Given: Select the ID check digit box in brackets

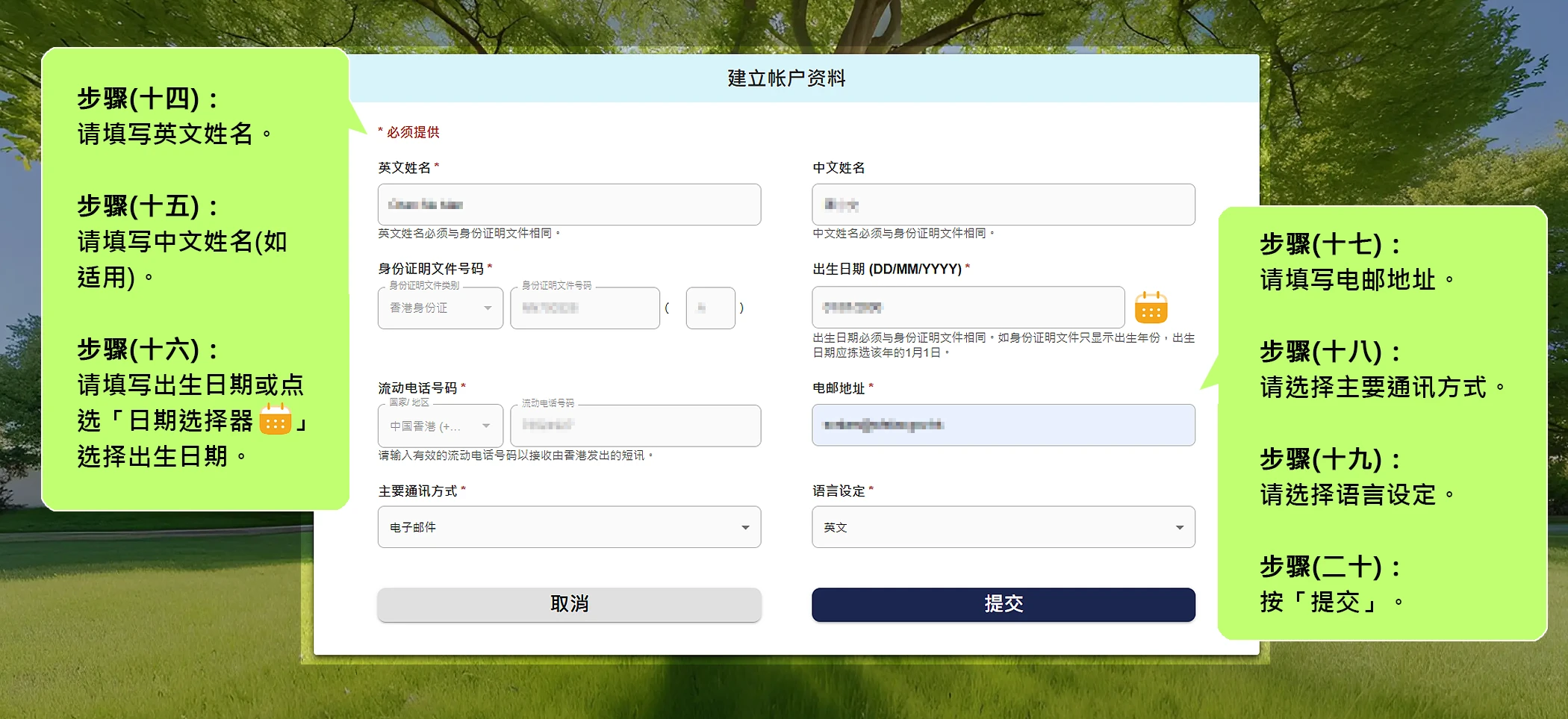Looking at the screenshot, I should pos(710,308).
